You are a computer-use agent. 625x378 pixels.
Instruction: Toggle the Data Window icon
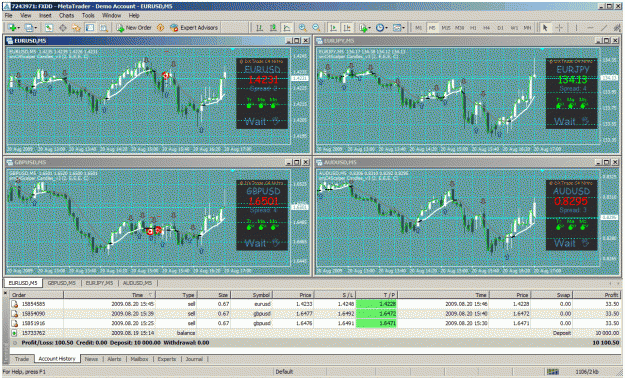click(x=63, y=28)
